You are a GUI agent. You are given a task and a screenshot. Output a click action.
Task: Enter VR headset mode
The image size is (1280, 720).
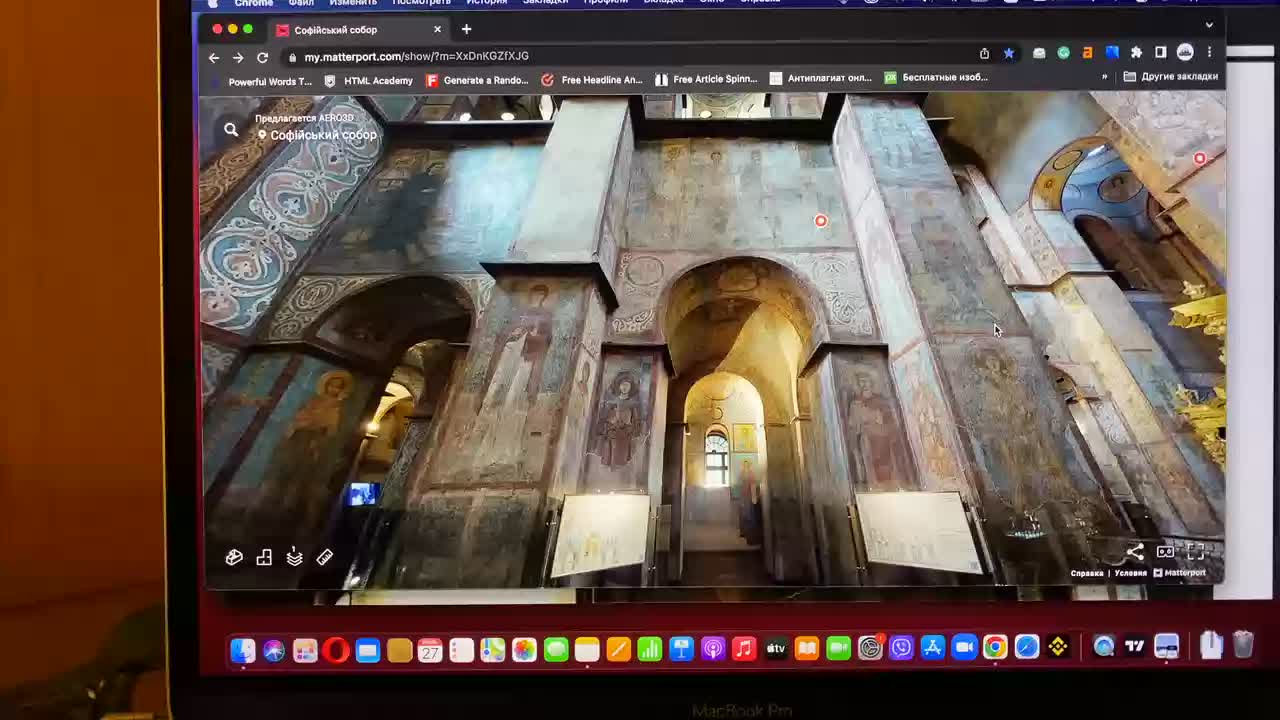[1165, 551]
